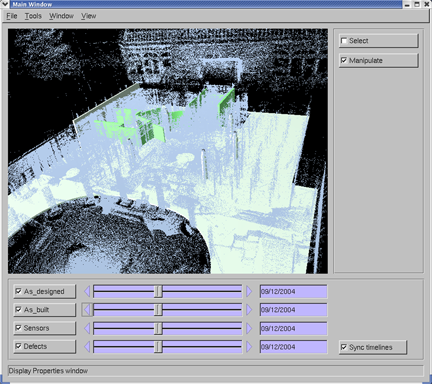This screenshot has width=432, height=384.
Task: Move Defects timeline back with left arrow
Action: [x=87, y=347]
